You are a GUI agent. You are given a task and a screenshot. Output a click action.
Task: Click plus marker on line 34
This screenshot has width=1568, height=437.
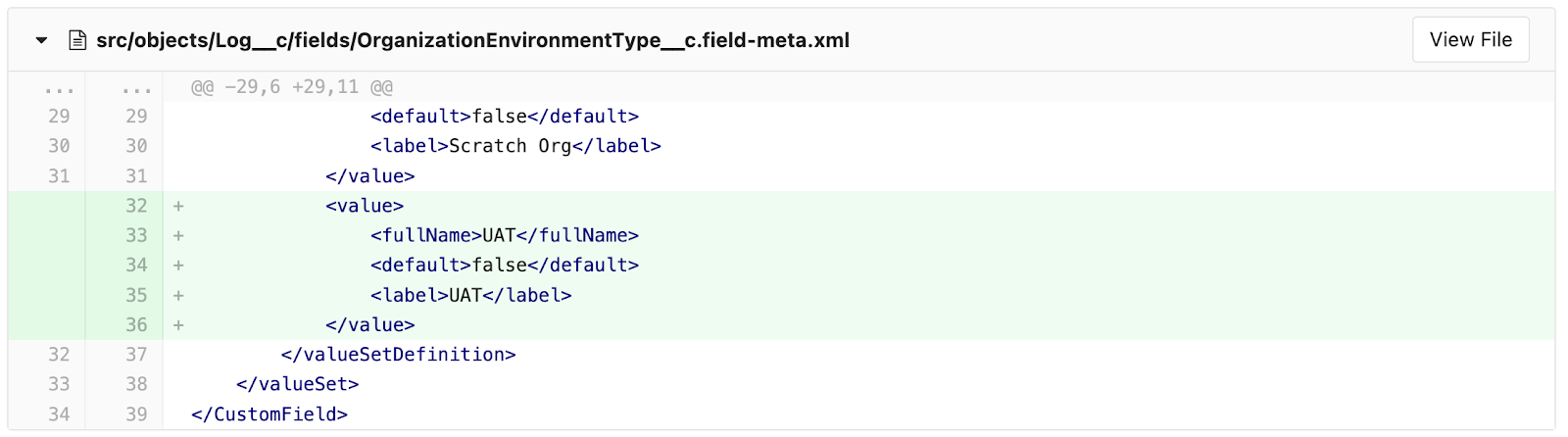[178, 266]
